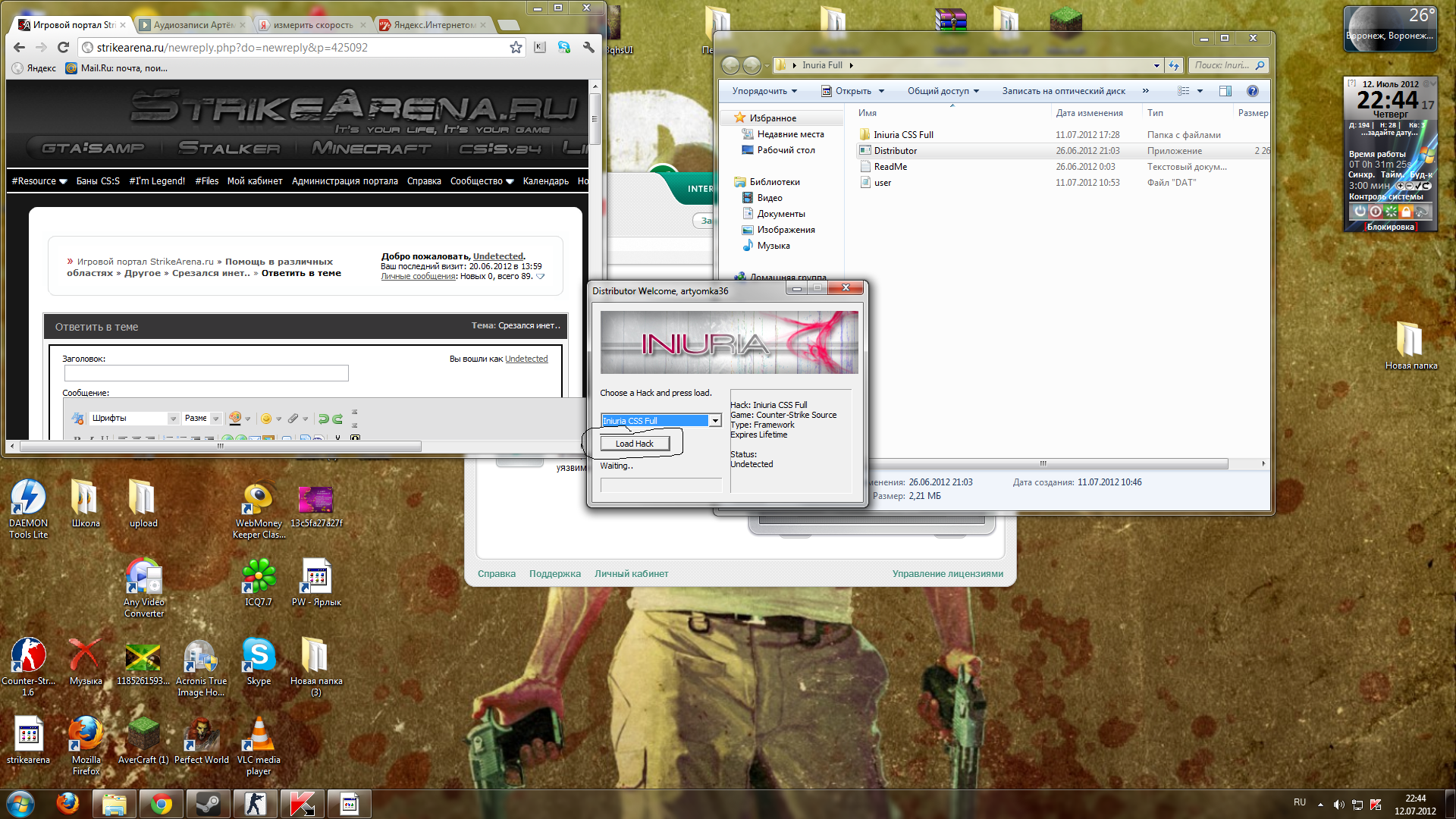Open the Личные сообщения link
1456x819 pixels.
tap(419, 277)
